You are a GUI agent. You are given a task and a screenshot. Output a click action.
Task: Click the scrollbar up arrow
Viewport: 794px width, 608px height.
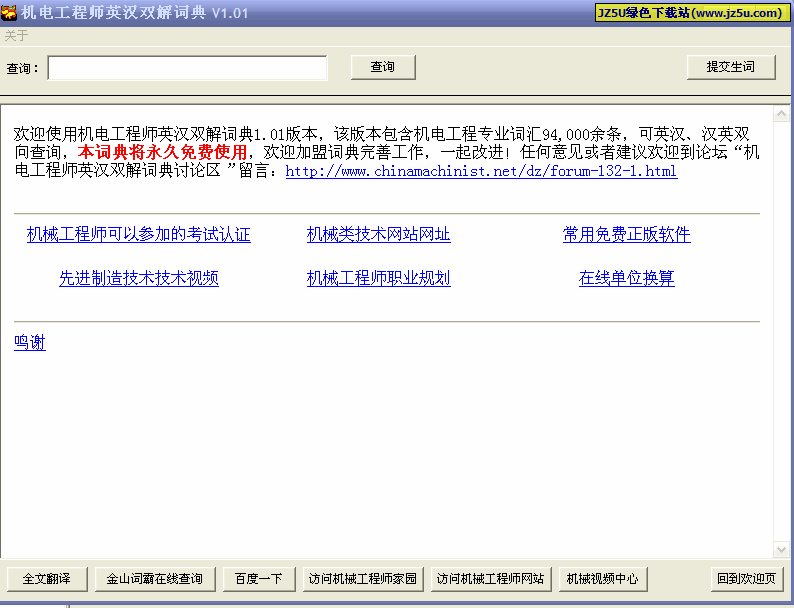[x=781, y=114]
